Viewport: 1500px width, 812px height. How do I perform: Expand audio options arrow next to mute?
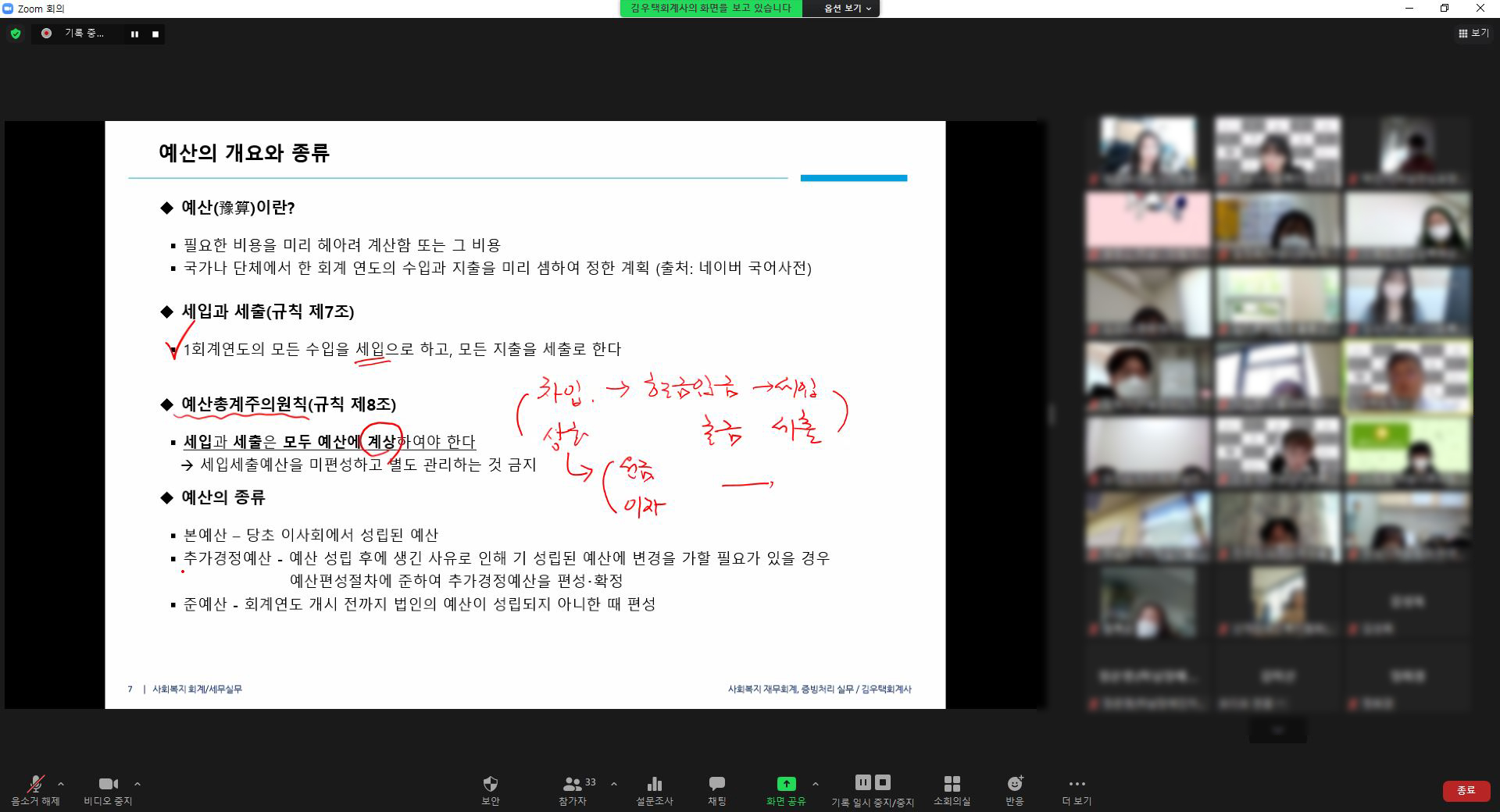[x=61, y=784]
